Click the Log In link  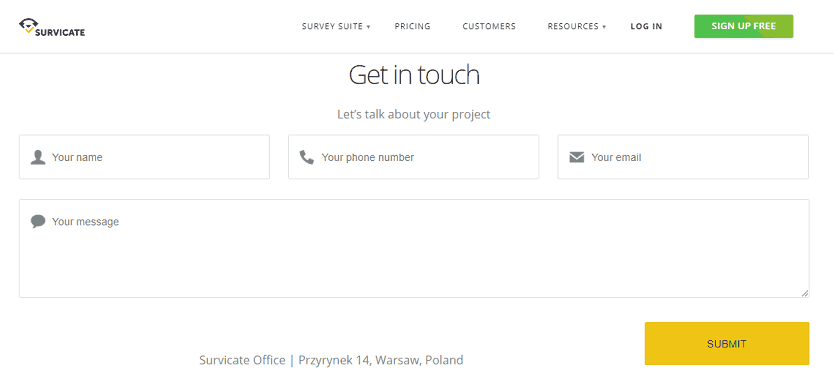point(646,26)
